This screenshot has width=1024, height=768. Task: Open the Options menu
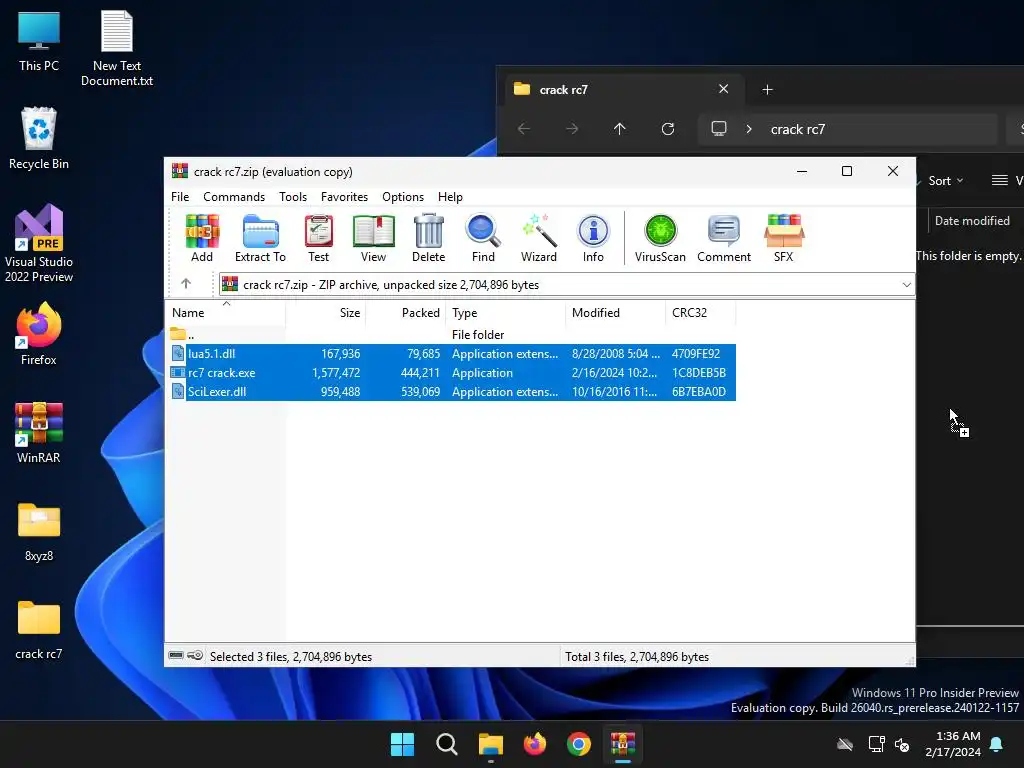(x=403, y=197)
